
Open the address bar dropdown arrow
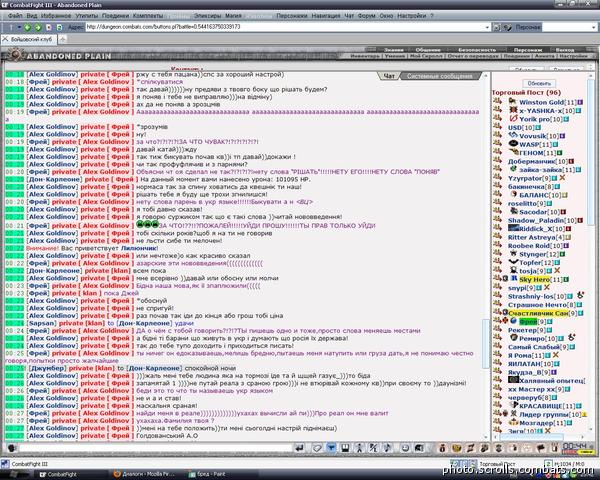click(x=487, y=27)
